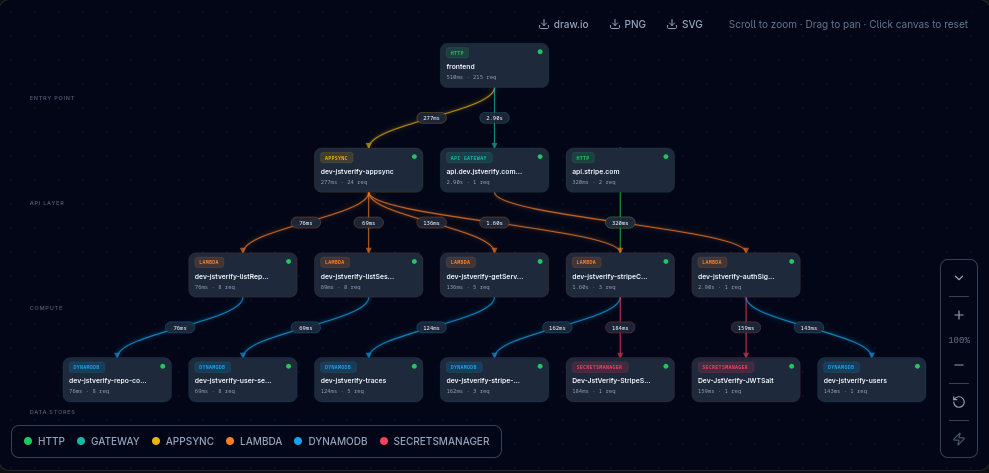Click the 162ms edge label
Image resolution: width=989 pixels, height=473 pixels.
pyautogui.click(x=558, y=327)
